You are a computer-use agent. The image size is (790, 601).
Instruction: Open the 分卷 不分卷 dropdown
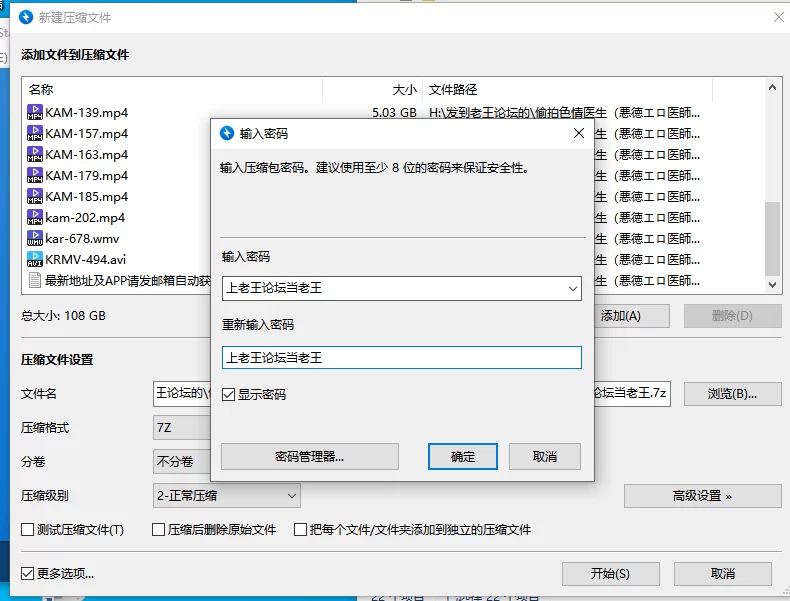click(x=182, y=461)
